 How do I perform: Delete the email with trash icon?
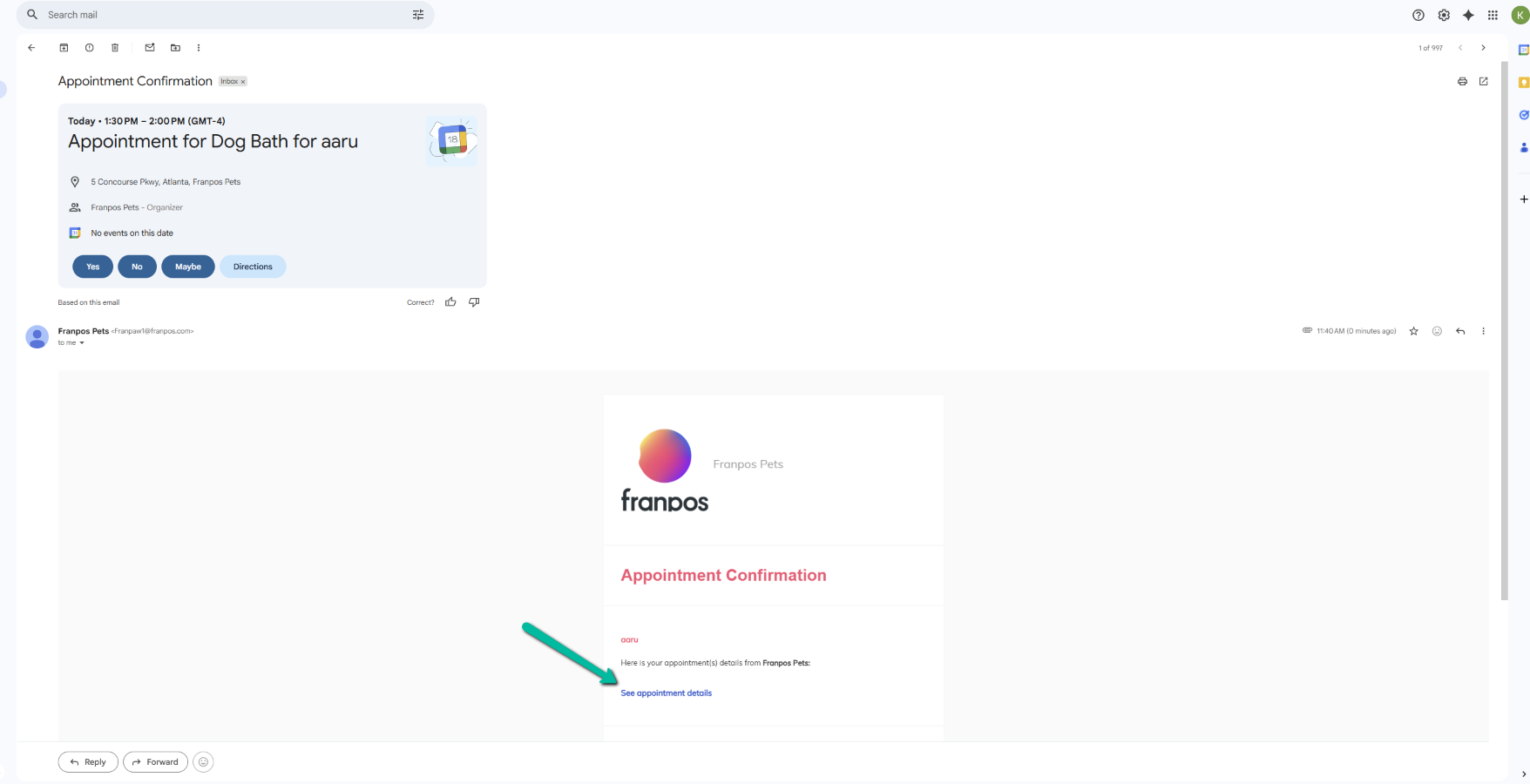point(115,48)
